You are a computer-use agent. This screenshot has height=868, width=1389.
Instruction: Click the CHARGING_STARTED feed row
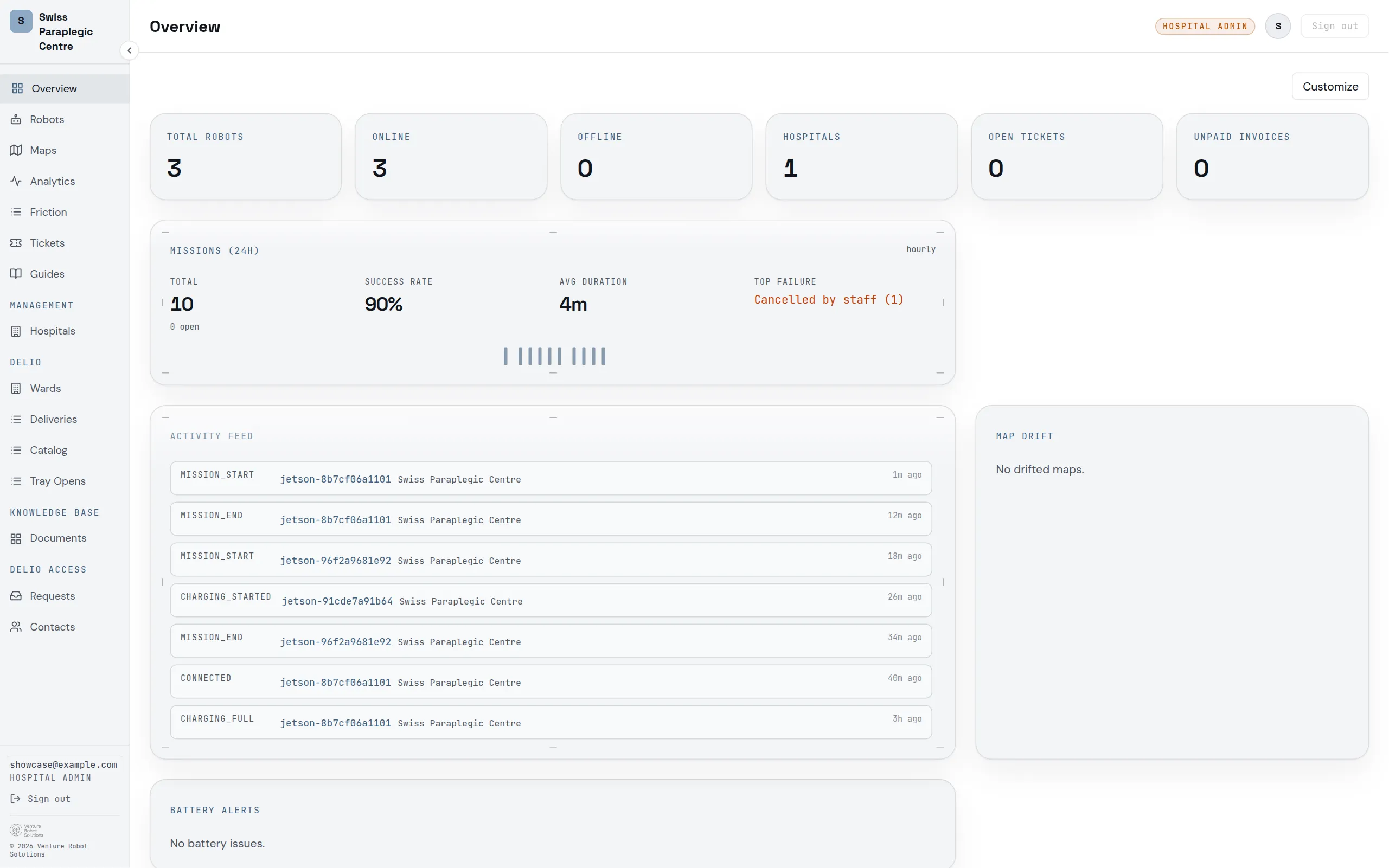tap(551, 601)
